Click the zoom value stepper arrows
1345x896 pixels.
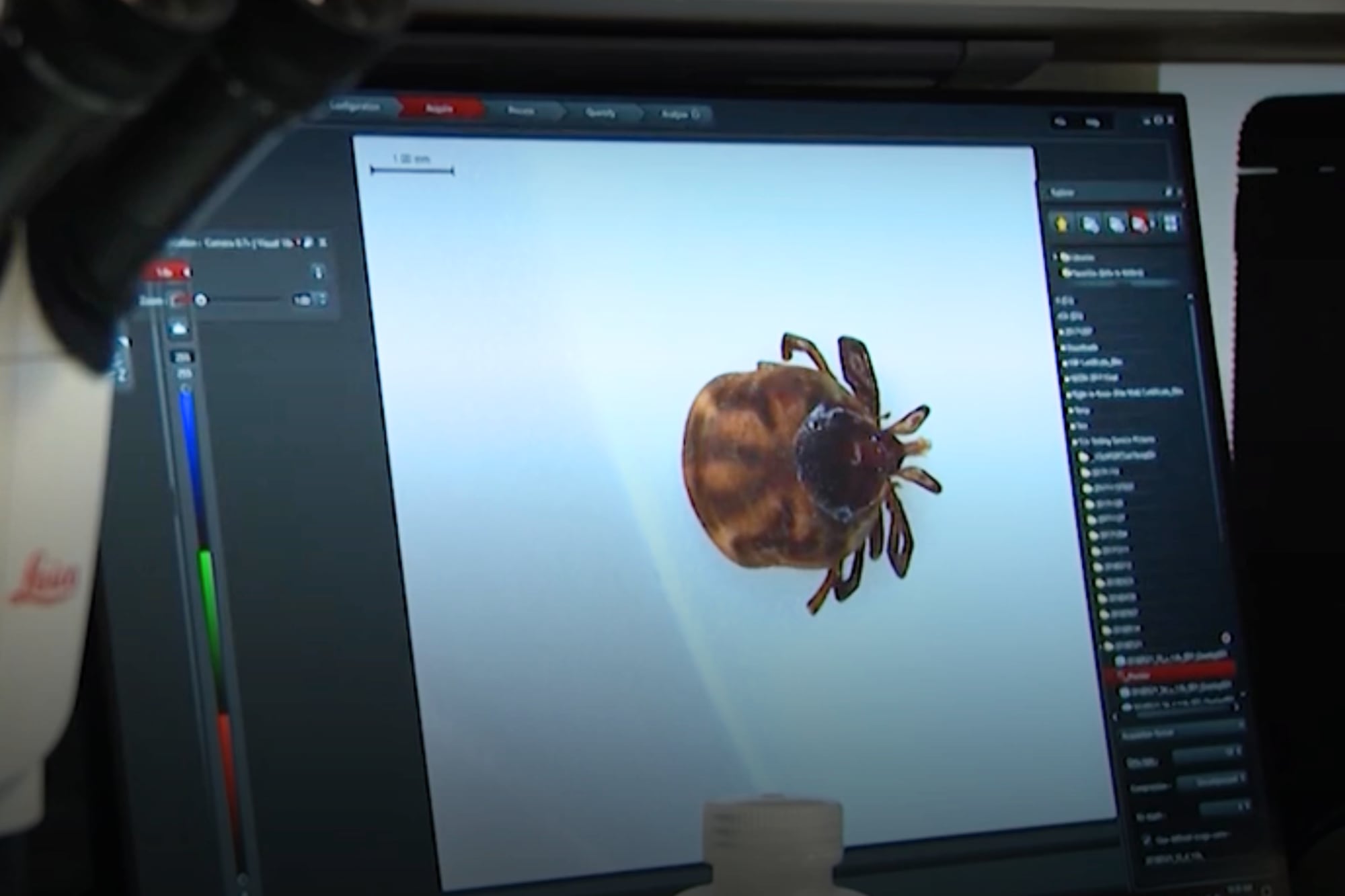[x=323, y=300]
